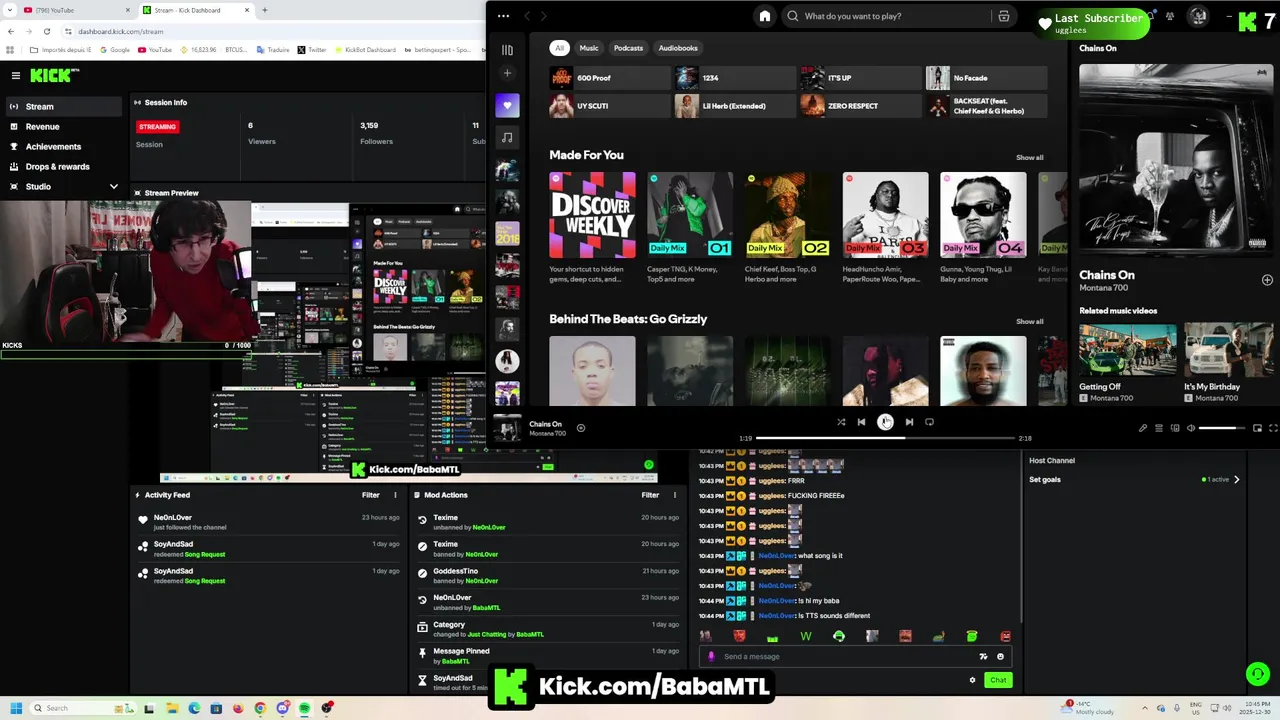
Task: Open chat text formatting icon
Action: (983, 657)
